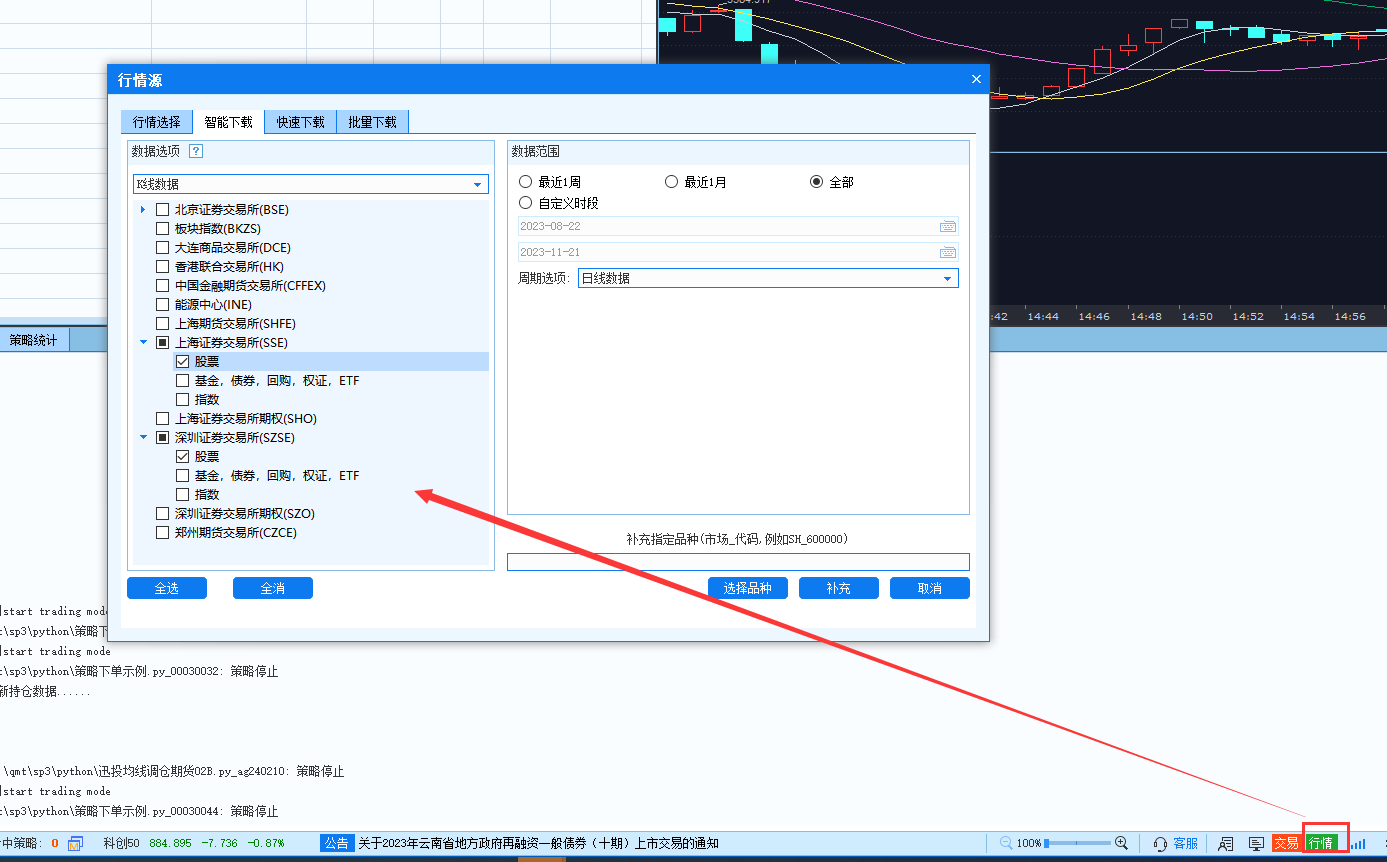Open calendar picker for the 2023-08-22 date
The image size is (1387, 862).
(x=948, y=226)
